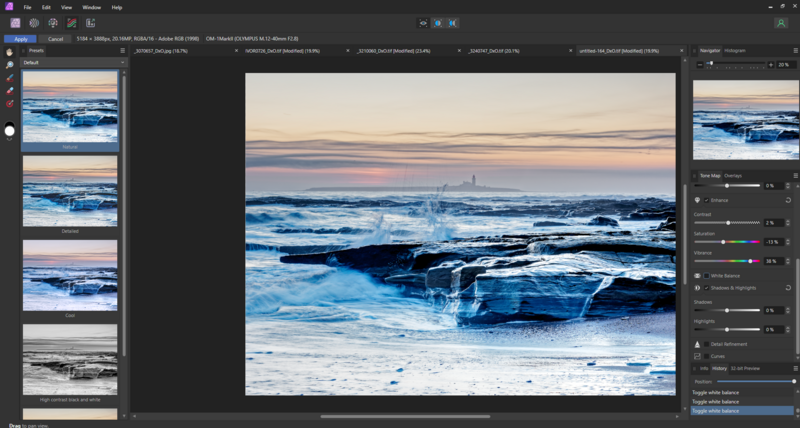Select the first Toggle white balance history entry
Viewport: 800px width, 428px height.
(742, 392)
